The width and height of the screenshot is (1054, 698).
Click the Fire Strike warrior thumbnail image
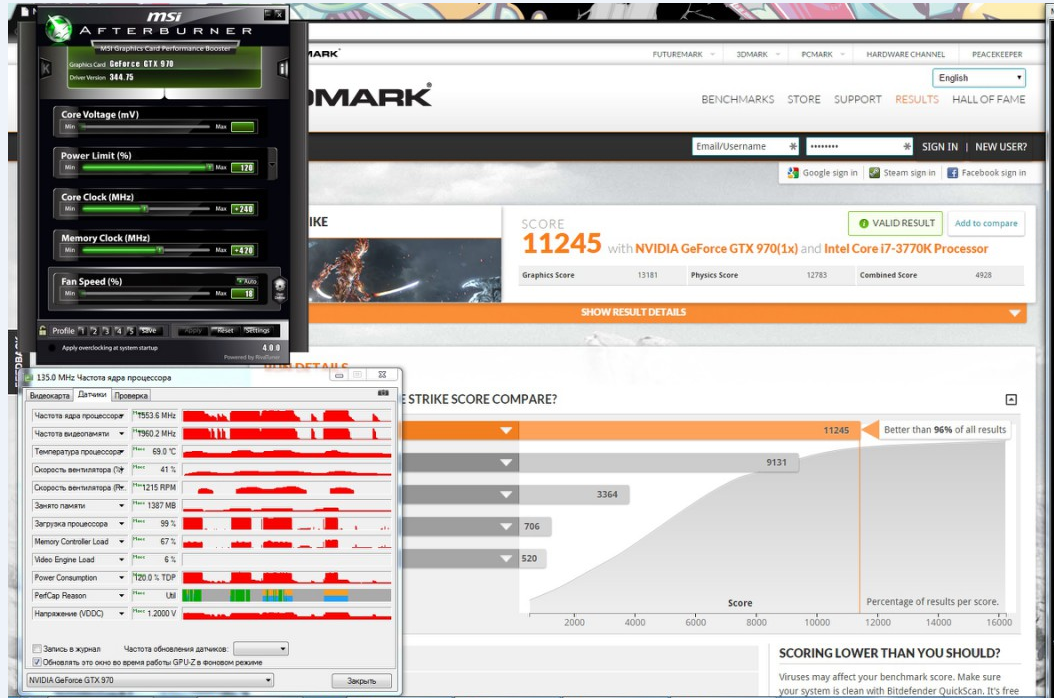click(405, 270)
